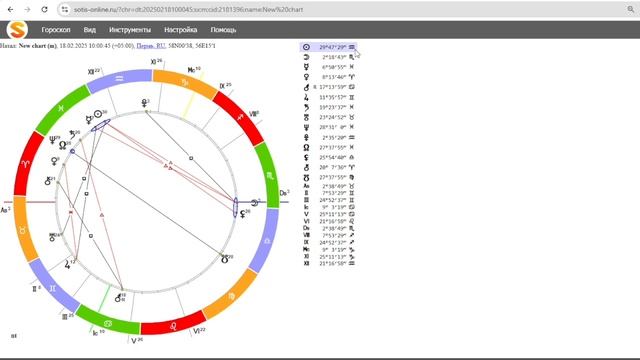Image resolution: width=640 pixels, height=360 pixels.
Task: Select the Lilith row in the positions list
Action: (x=329, y=157)
